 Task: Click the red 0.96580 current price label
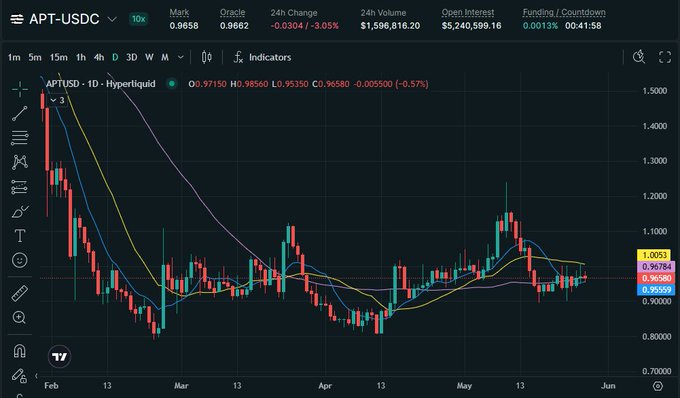[656, 278]
